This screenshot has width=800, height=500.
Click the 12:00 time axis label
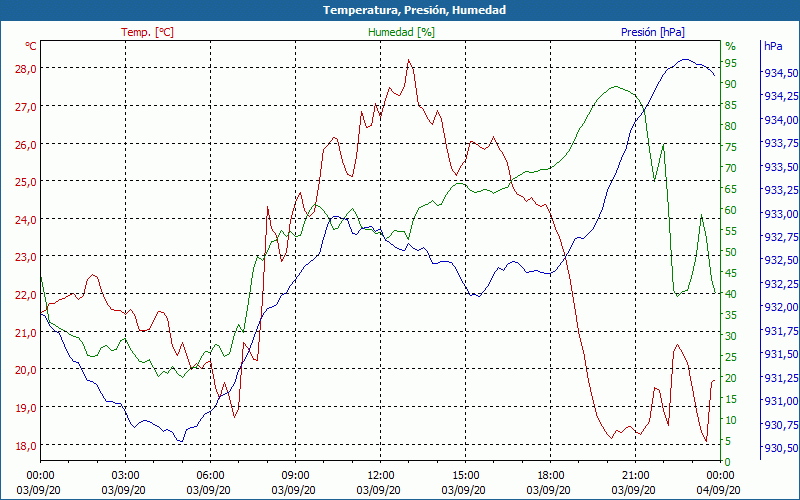(x=381, y=476)
